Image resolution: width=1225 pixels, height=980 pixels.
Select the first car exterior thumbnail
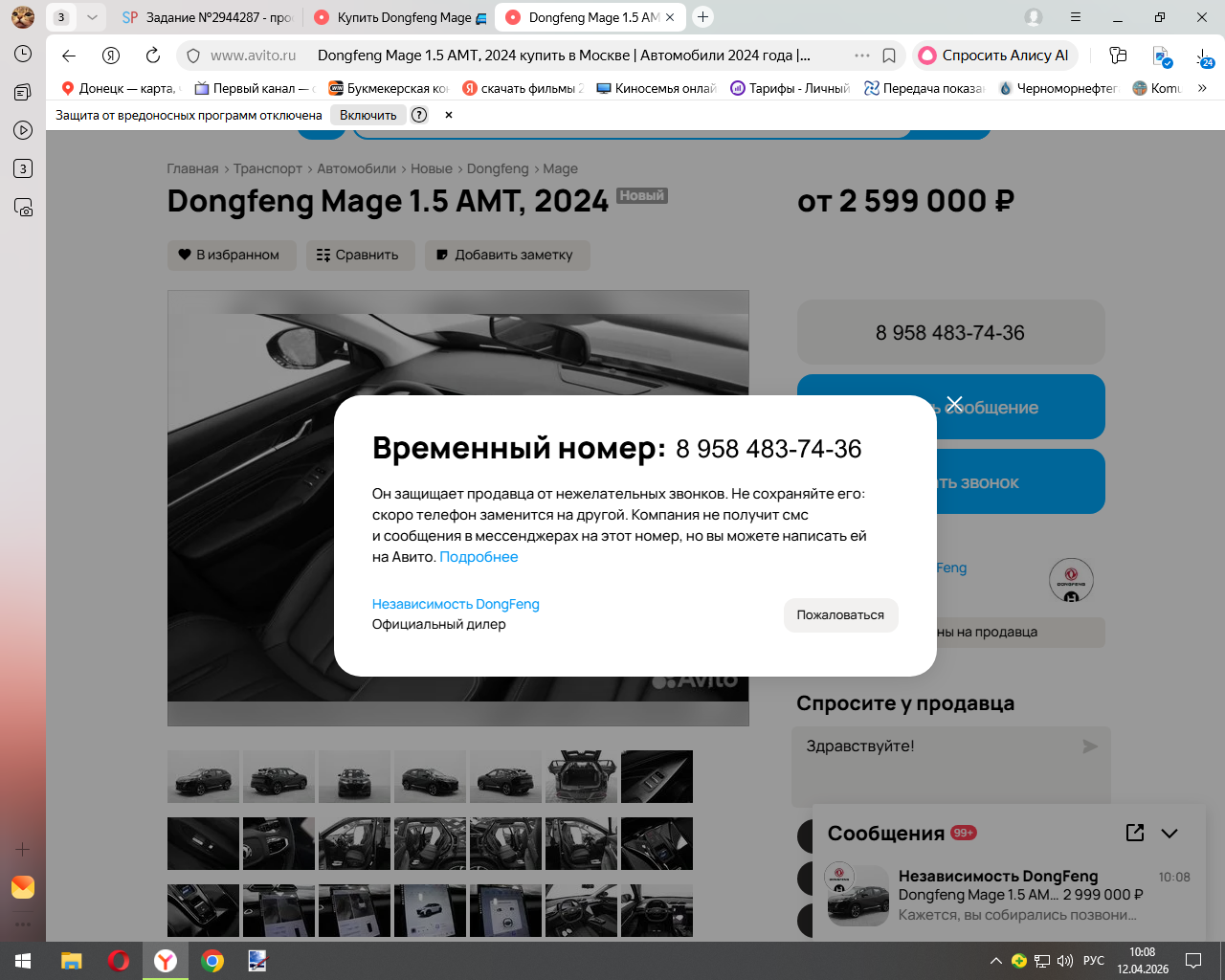203,776
